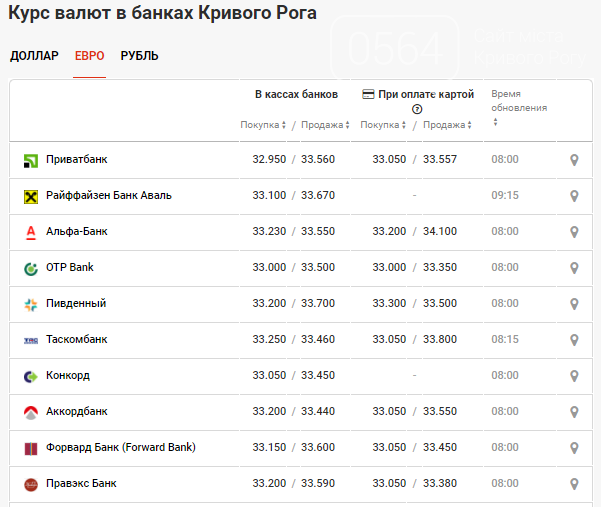Viewport: 601px width, 507px height.
Task: Open map pin for Райффайзен Банк Аваль
Action: click(574, 196)
